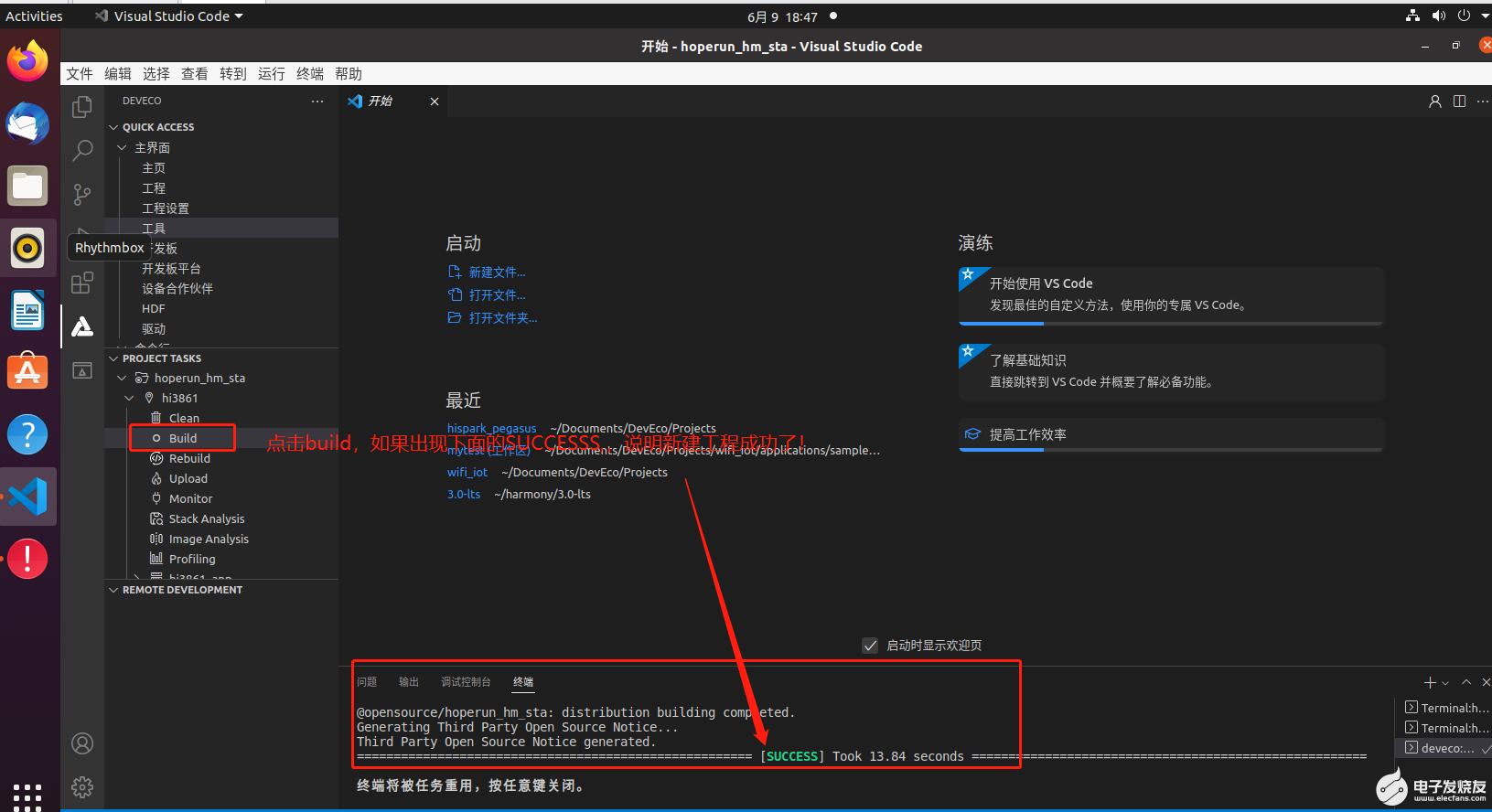Image resolution: width=1492 pixels, height=812 pixels.
Task: Click the 新建文件... link
Action: pyautogui.click(x=497, y=272)
